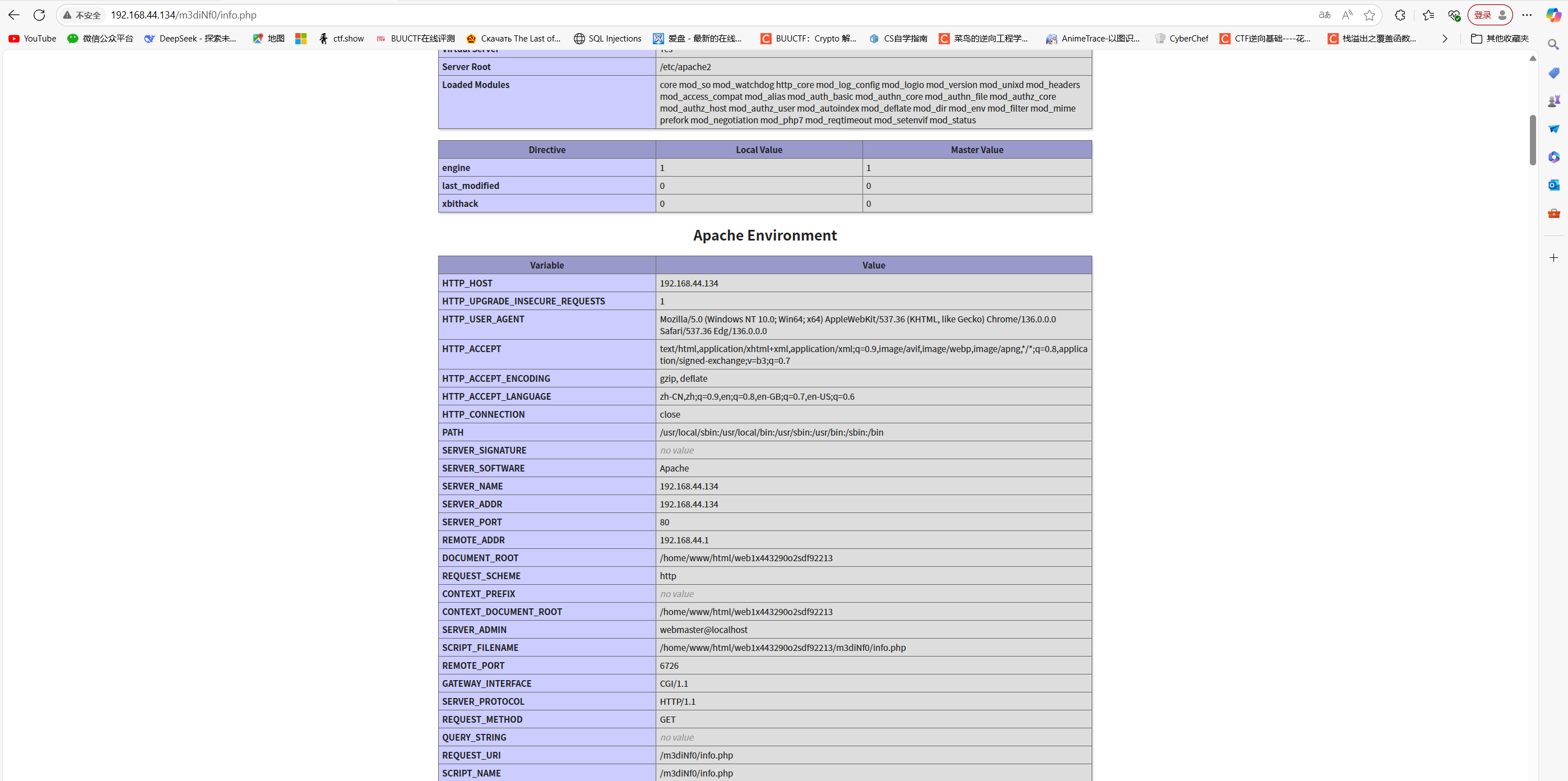Open the SQL Injections bookmark
This screenshot has height=781, width=1568.
coord(607,38)
